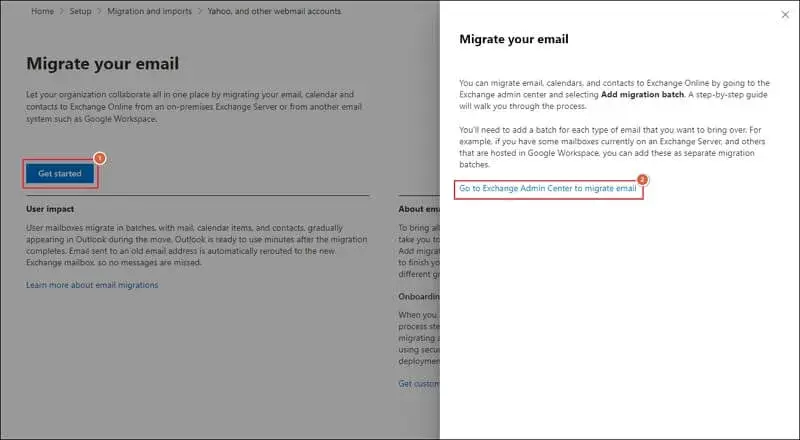Image resolution: width=800 pixels, height=440 pixels.
Task: Click the Let your organization collaborate paragraph
Action: 194,107
